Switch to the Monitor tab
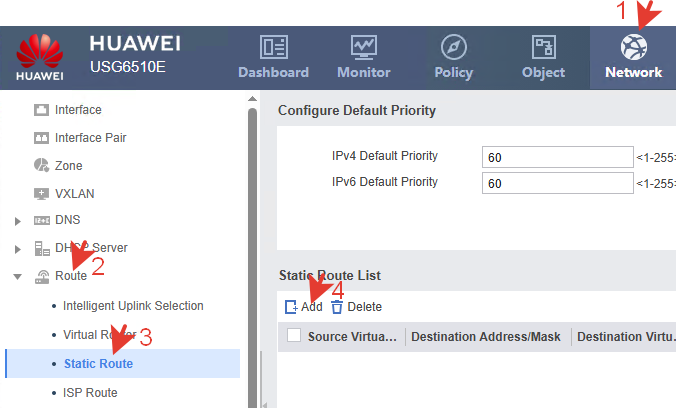This screenshot has width=676, height=408. [x=363, y=57]
